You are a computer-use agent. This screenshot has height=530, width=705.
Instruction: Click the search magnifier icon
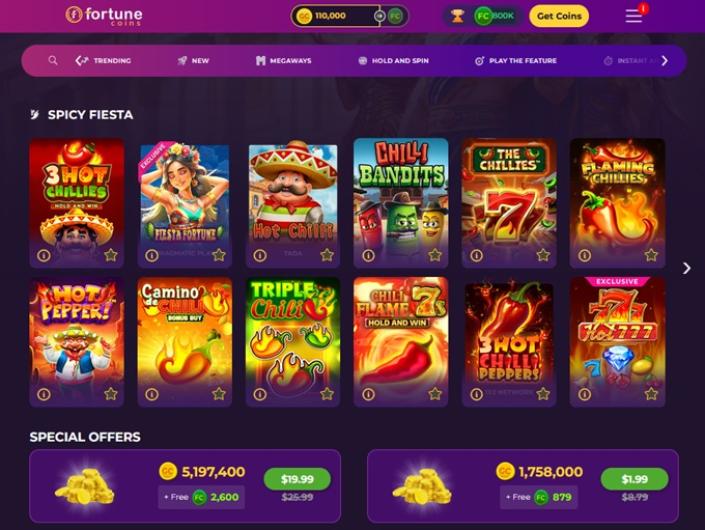coord(53,60)
